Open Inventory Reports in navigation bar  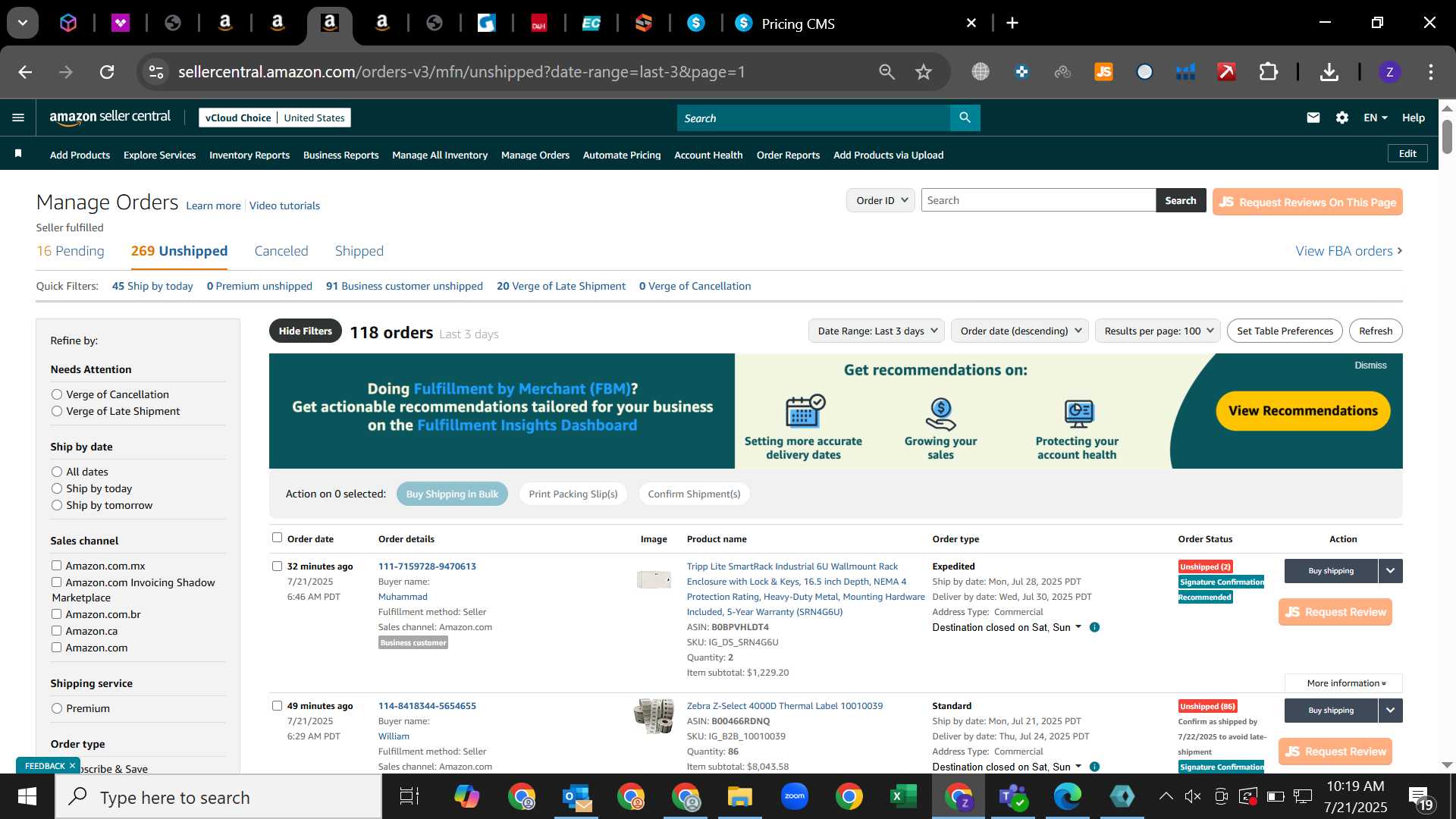[249, 155]
